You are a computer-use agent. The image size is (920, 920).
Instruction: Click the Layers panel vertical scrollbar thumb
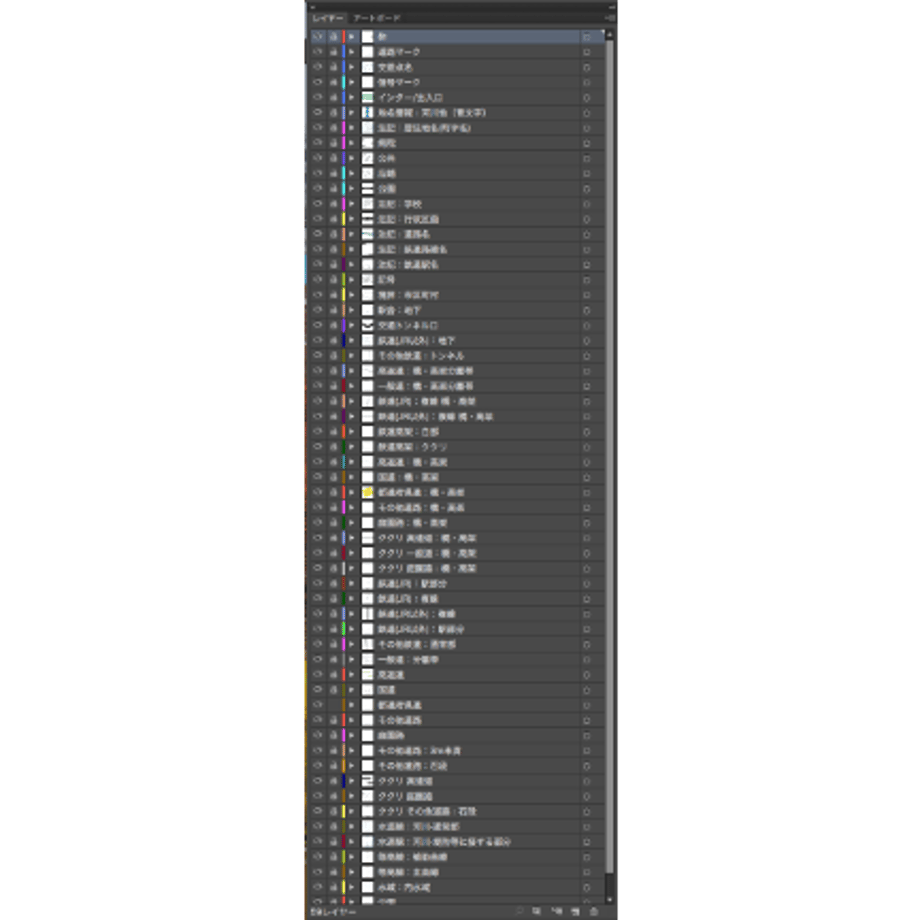[x=610, y=456]
